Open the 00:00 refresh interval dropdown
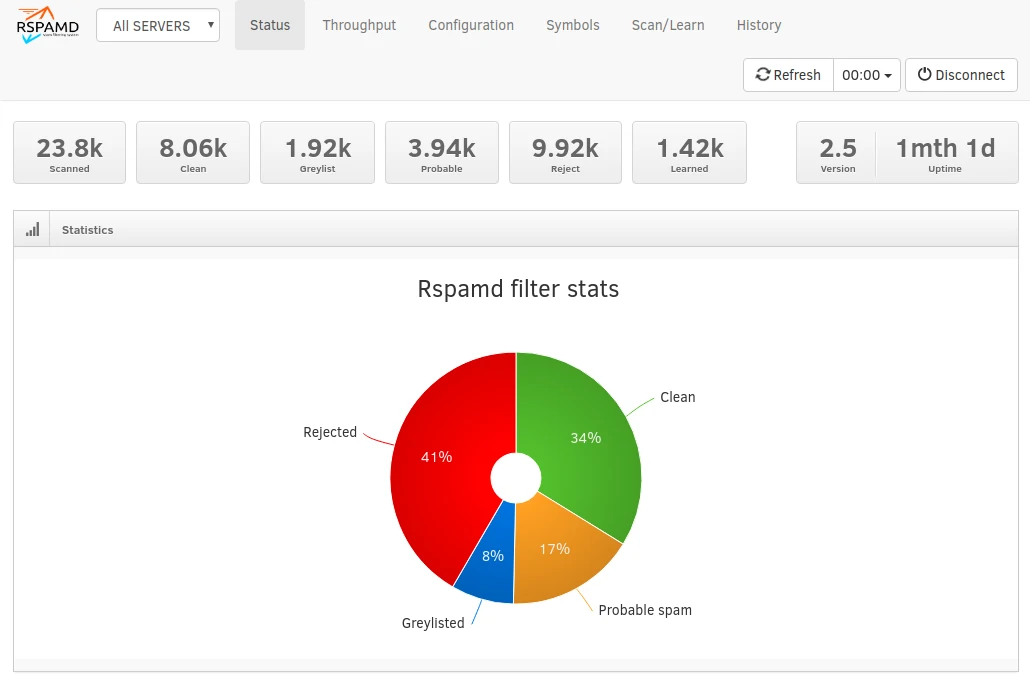Screen dimensions: 1030x679 866,74
